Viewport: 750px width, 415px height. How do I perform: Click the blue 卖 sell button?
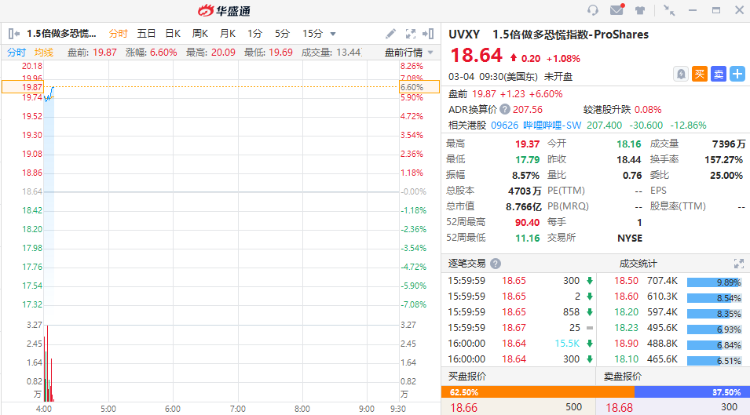click(x=718, y=74)
